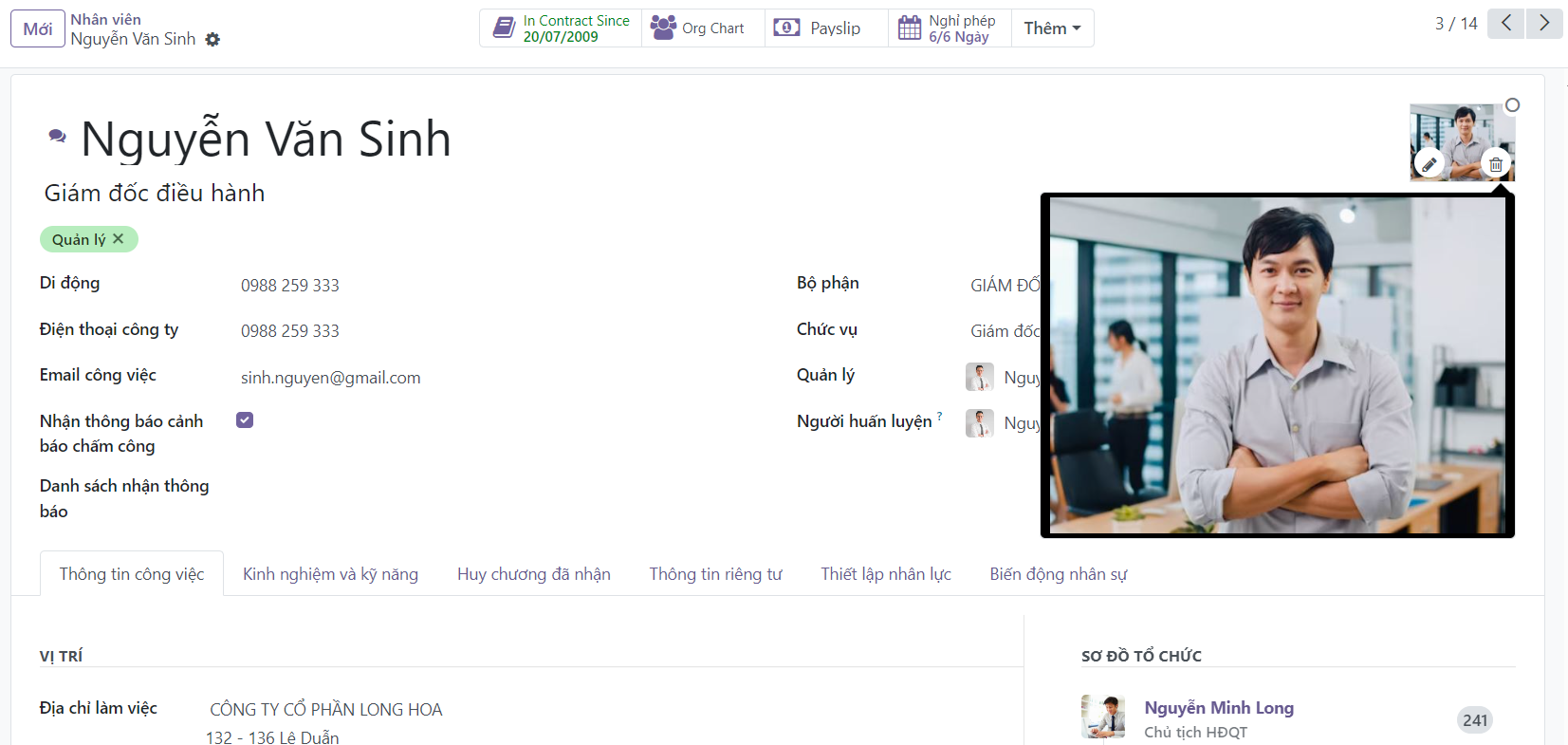
Task: Open the In Contract Since button
Action: click(561, 28)
